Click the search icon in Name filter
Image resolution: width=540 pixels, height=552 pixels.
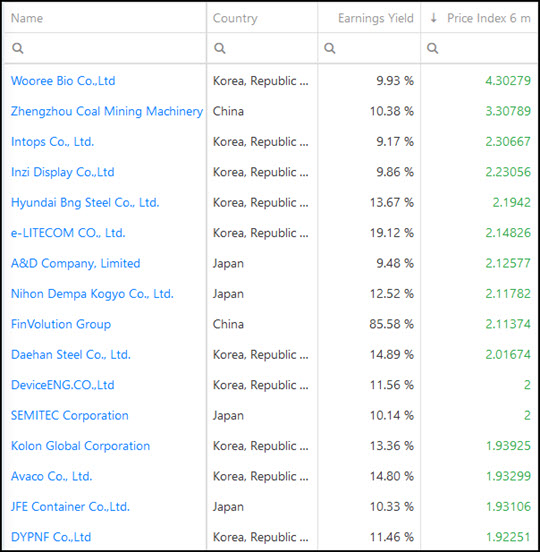click(x=18, y=48)
